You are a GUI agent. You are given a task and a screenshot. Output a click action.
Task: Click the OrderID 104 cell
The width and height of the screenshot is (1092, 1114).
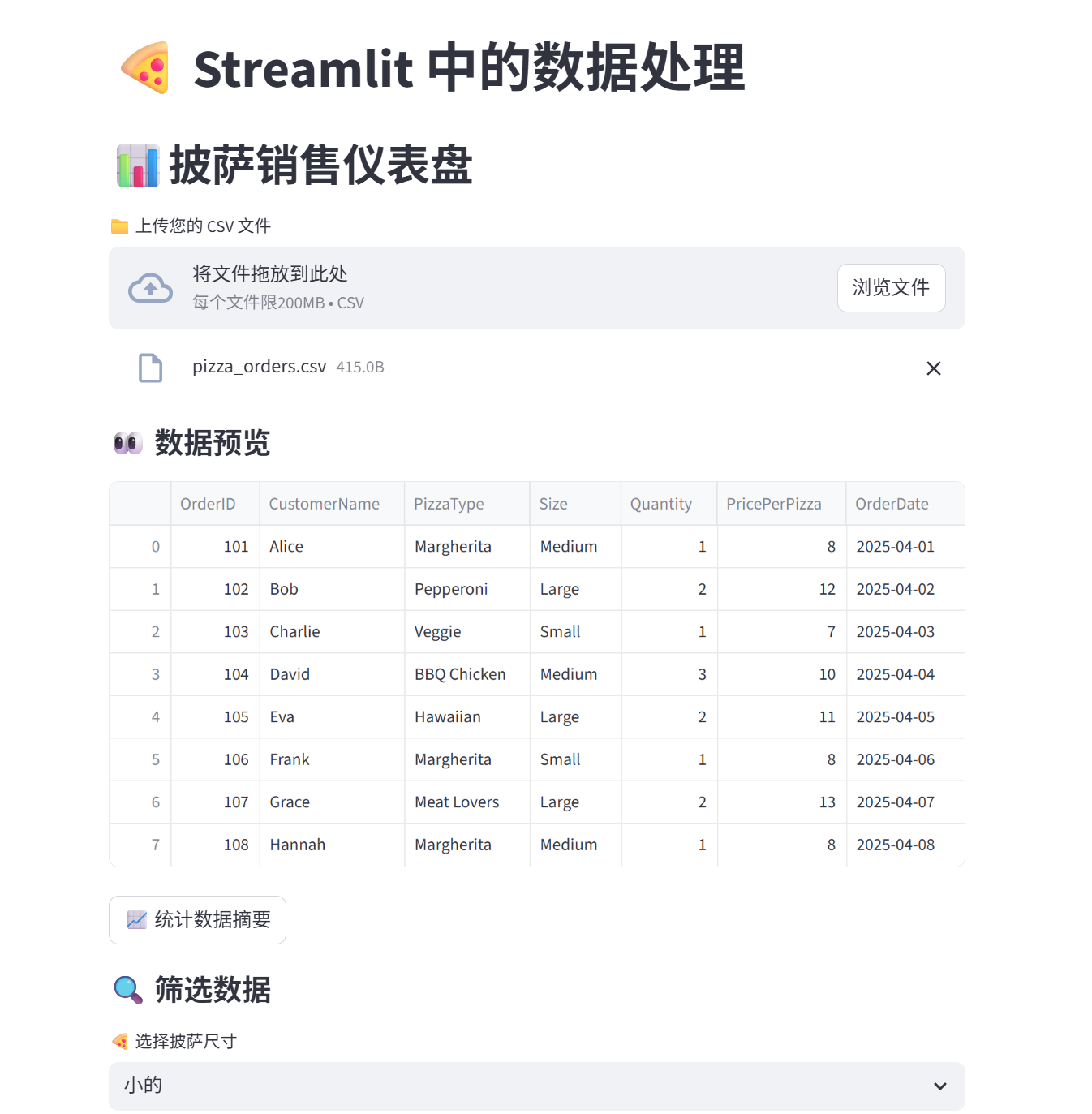(x=215, y=674)
